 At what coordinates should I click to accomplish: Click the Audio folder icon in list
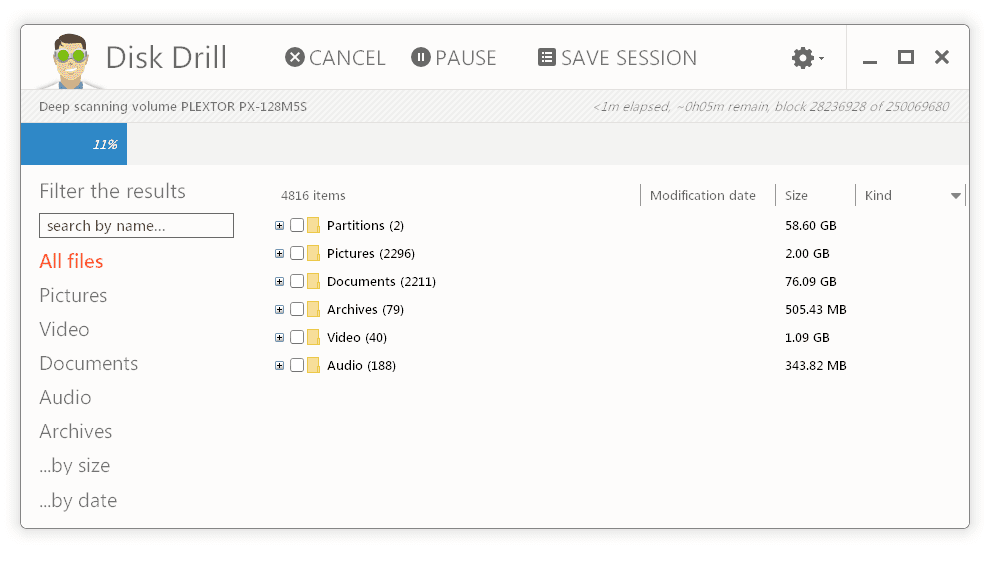(x=313, y=365)
